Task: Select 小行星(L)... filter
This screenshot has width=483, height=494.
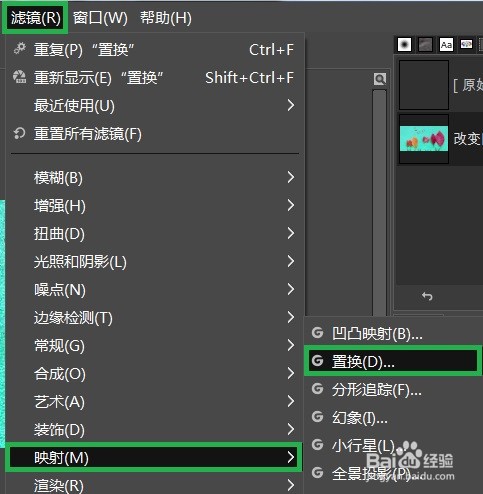Action: pos(393,445)
